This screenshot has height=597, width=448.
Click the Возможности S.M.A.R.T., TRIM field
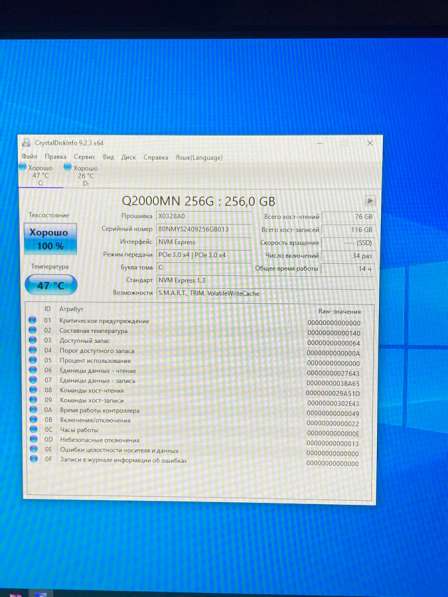point(266,293)
